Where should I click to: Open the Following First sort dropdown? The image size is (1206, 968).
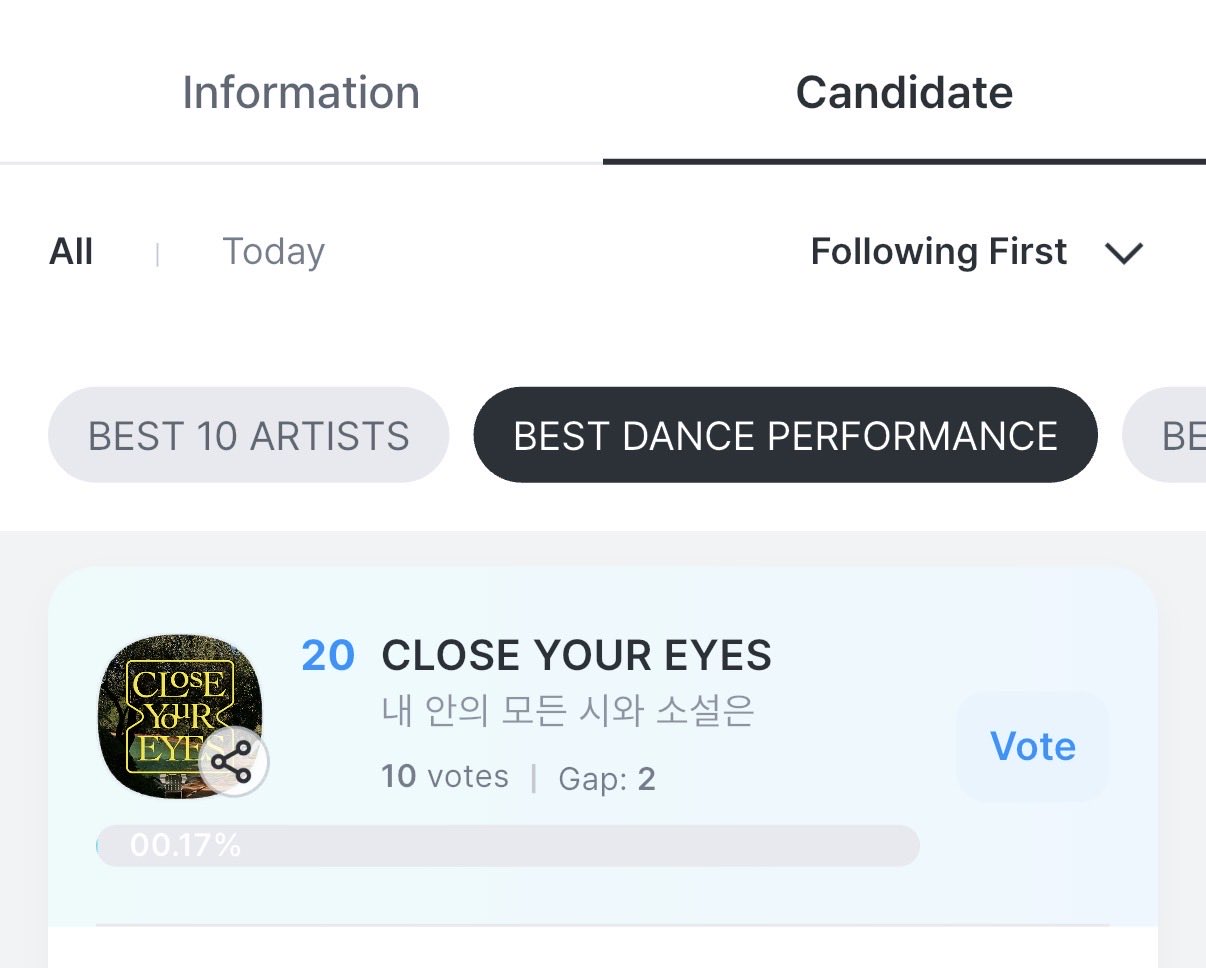tap(939, 252)
